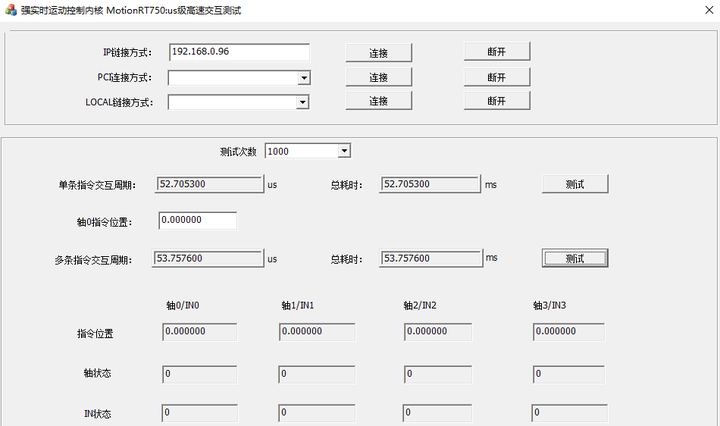Click 轴状态 field under 轴2/IN2
The width and height of the screenshot is (720, 426).
[x=438, y=374]
